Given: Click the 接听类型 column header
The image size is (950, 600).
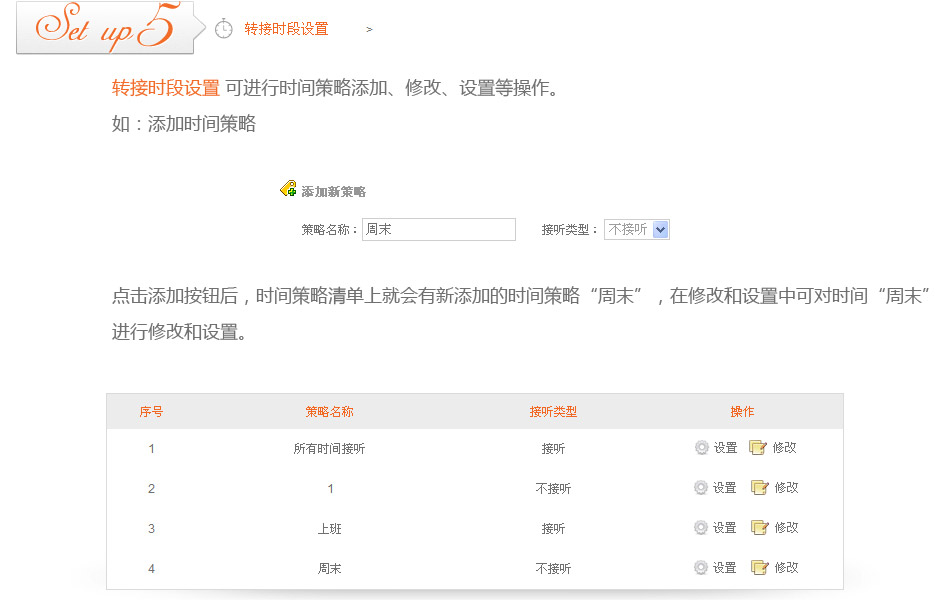Looking at the screenshot, I should coord(553,411).
